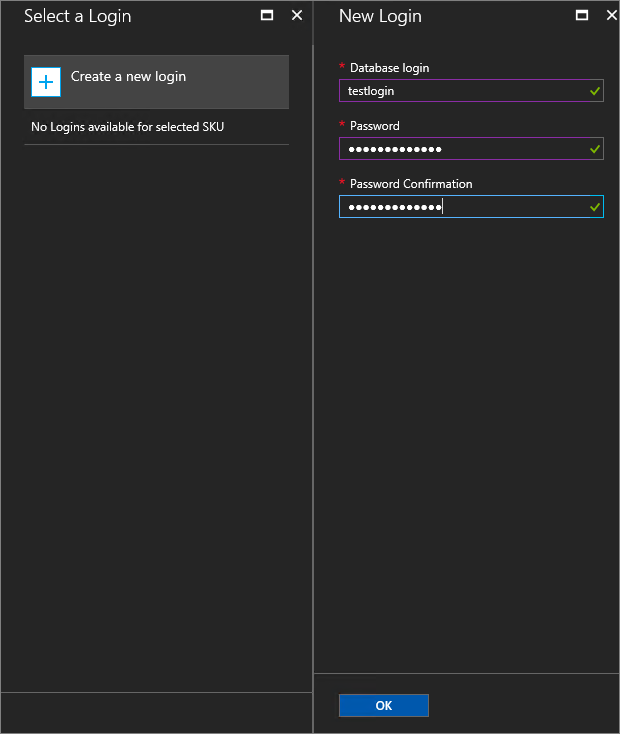The height and width of the screenshot is (734, 620).
Task: Maximize the Select a Login blade
Action: pyautogui.click(x=267, y=16)
